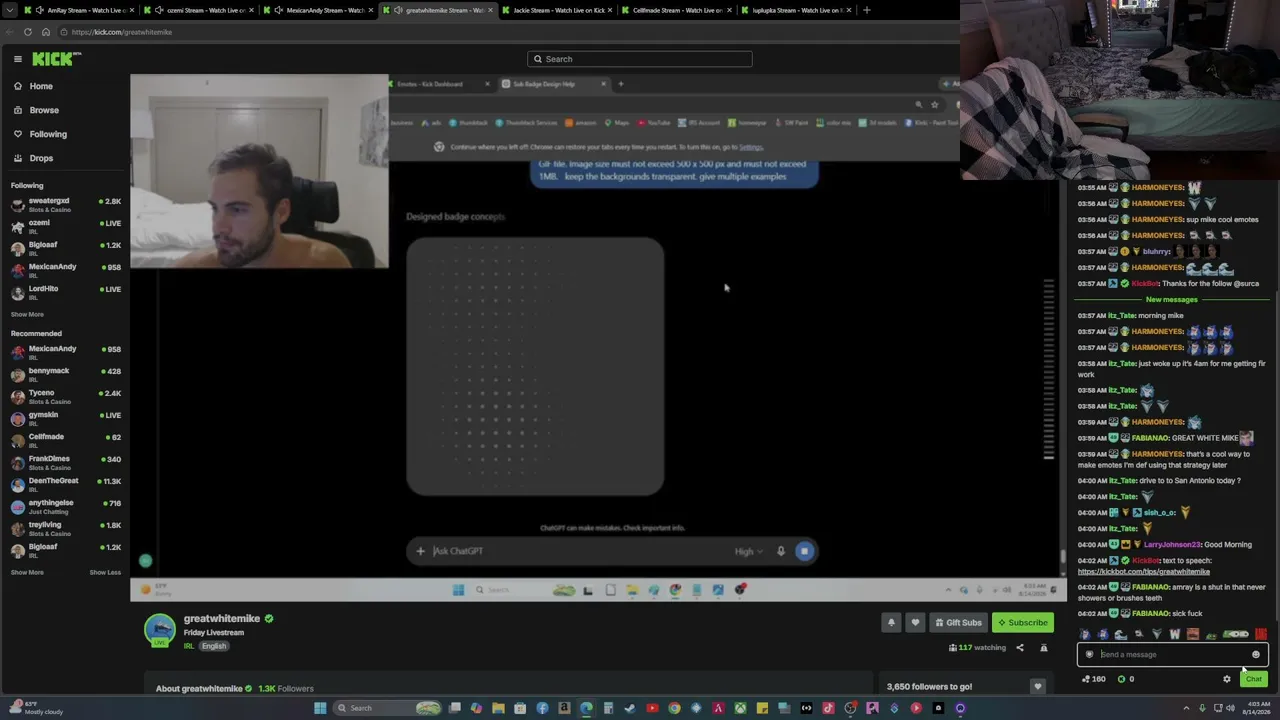This screenshot has width=1280, height=720.
Task: Follow channel with the heart button
Action: pos(915,623)
